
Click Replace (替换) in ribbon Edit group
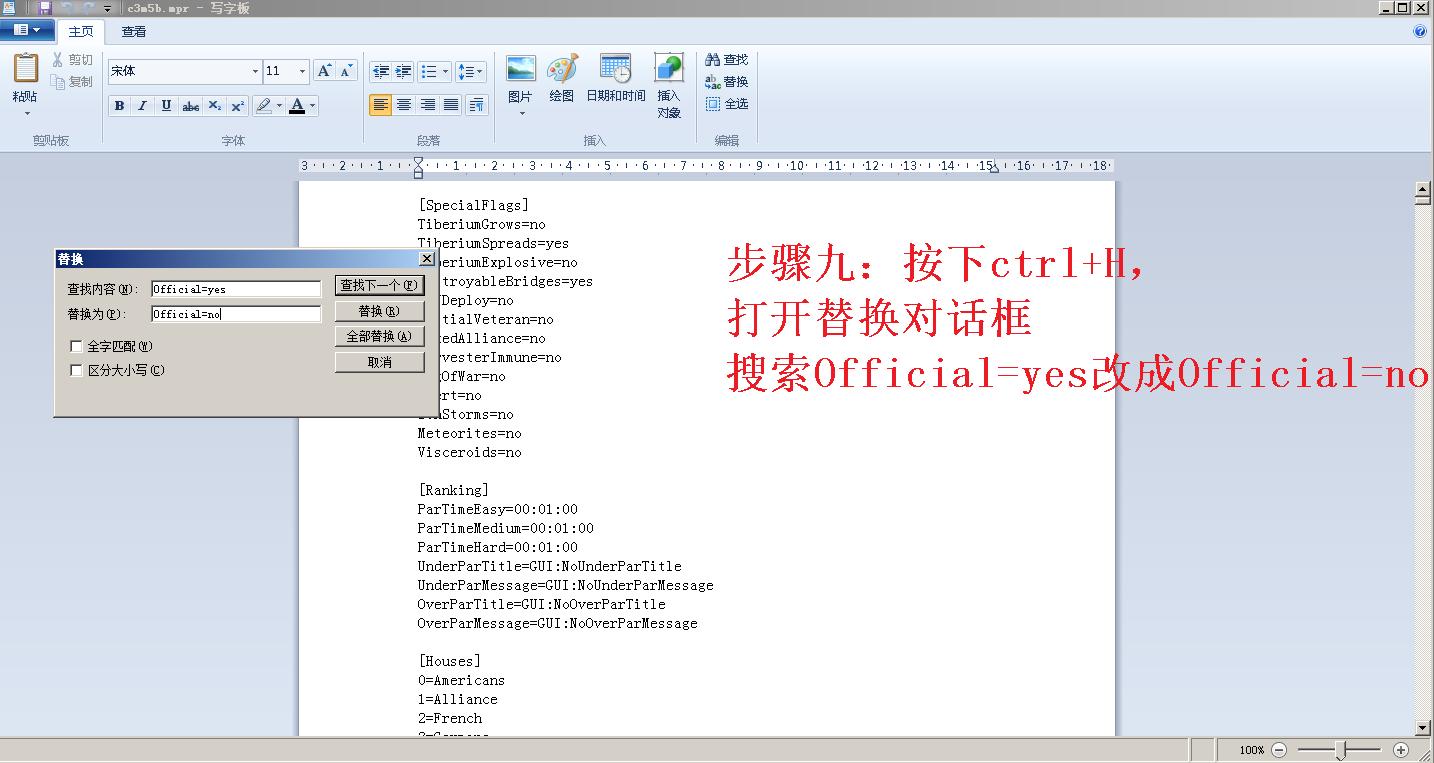tap(726, 82)
